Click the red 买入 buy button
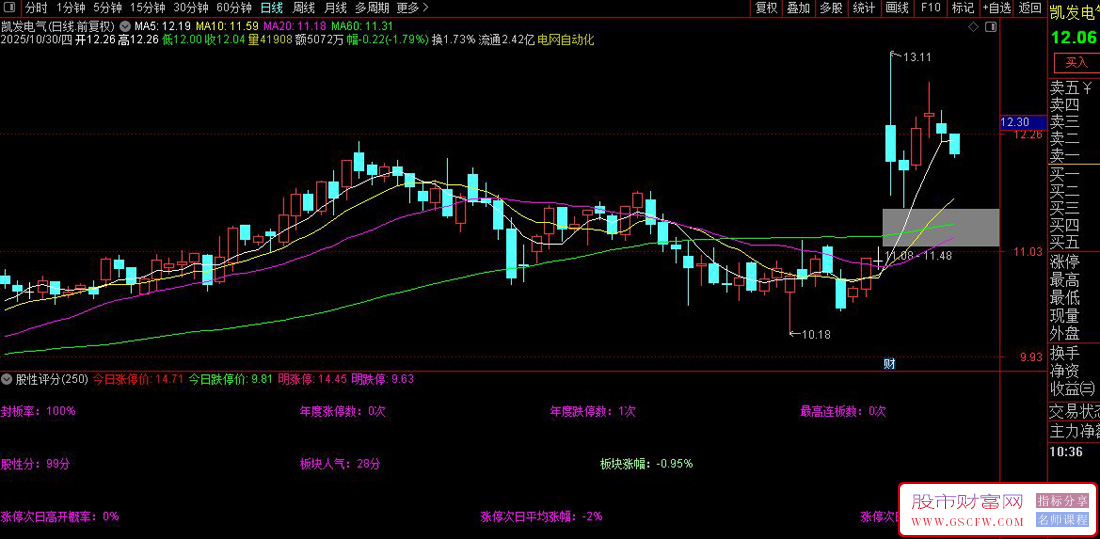1100x539 pixels. [x=1075, y=62]
